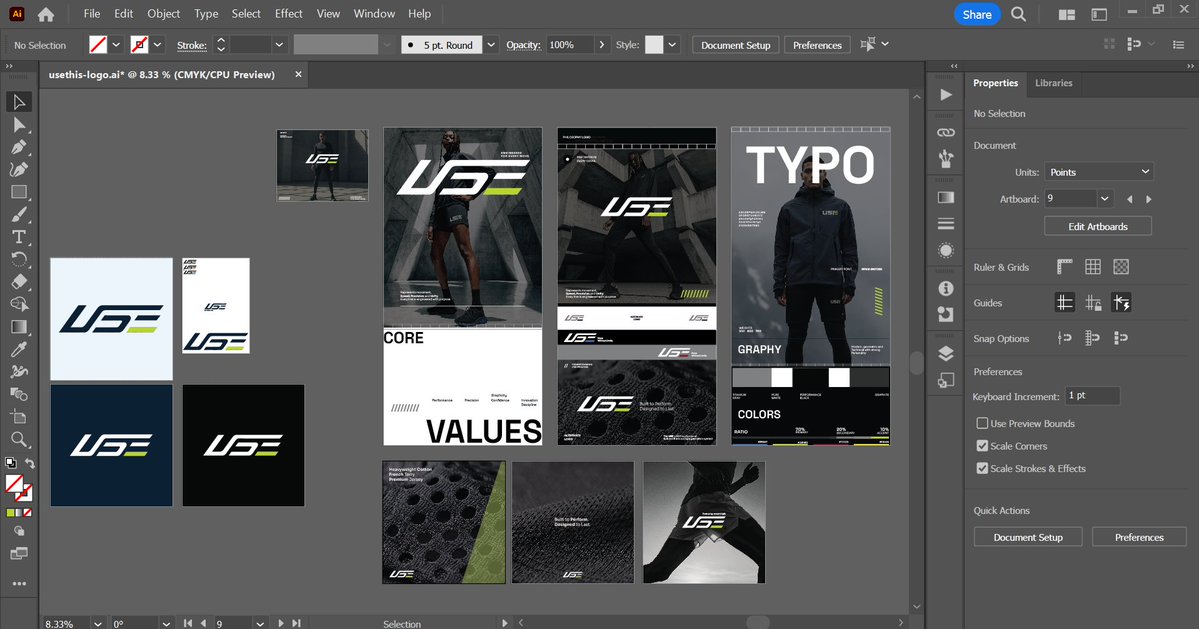The height and width of the screenshot is (629, 1199).
Task: Click the Actions play panel icon
Action: [x=946, y=95]
